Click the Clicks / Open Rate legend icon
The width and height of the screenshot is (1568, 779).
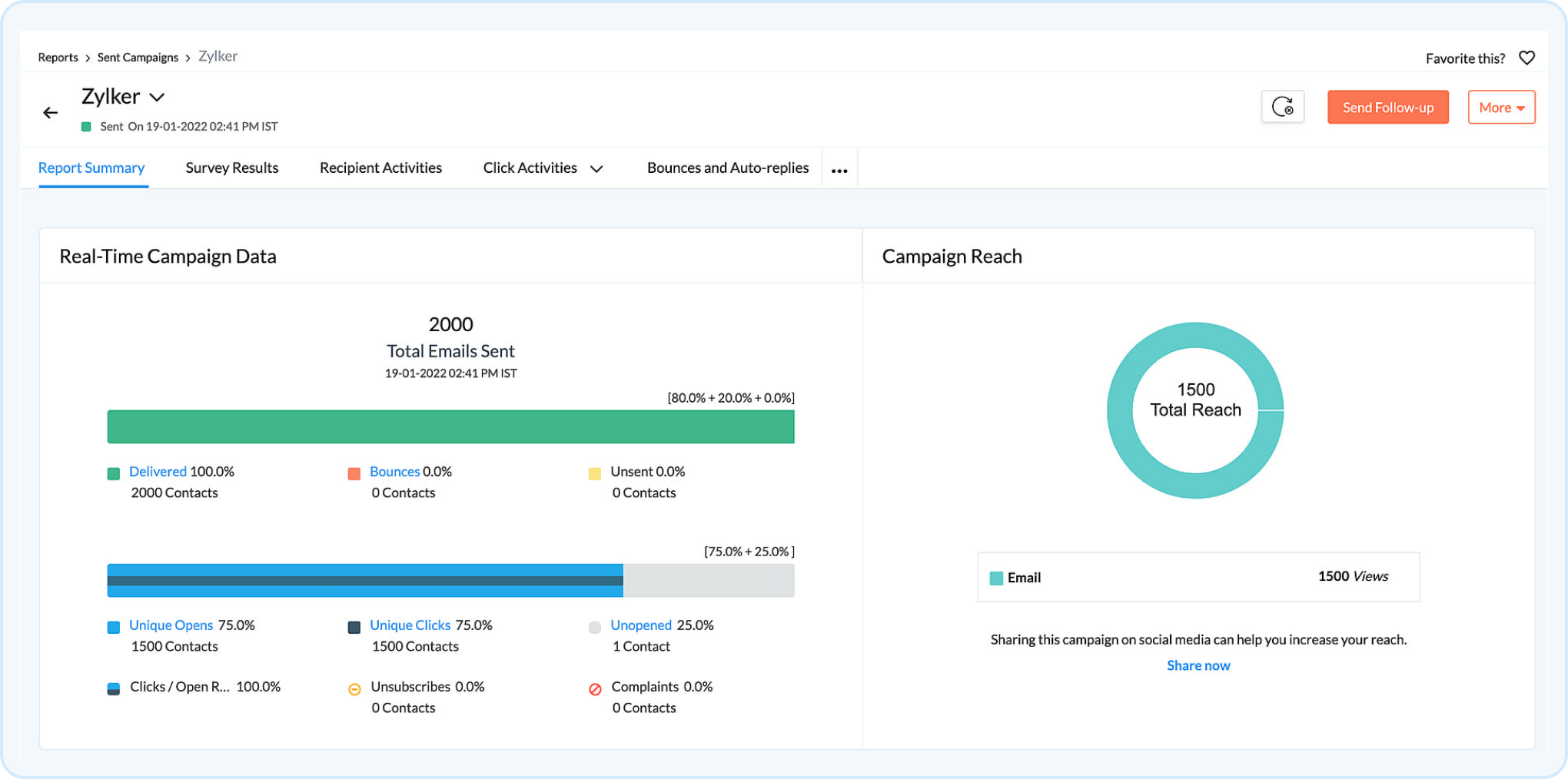tap(113, 688)
